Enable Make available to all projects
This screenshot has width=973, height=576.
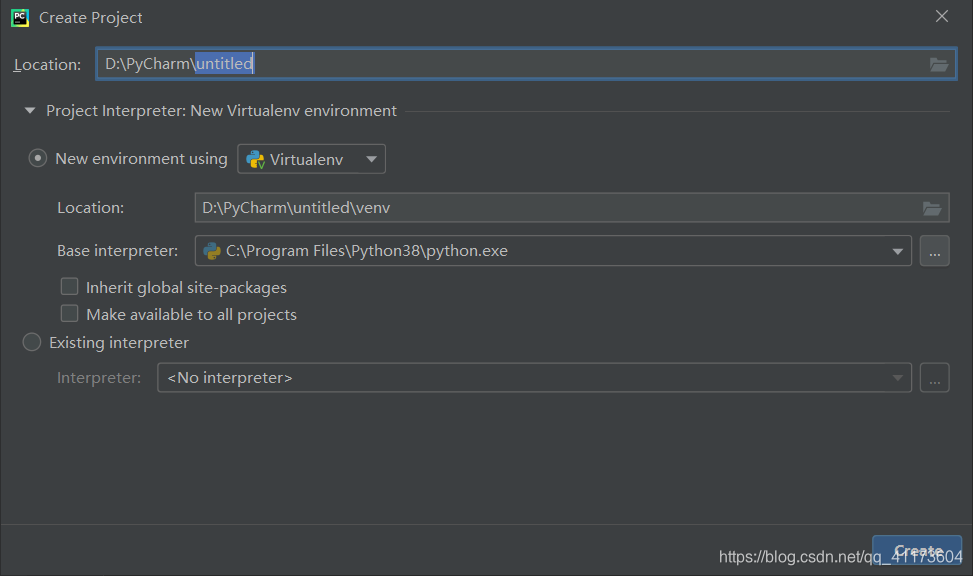[x=70, y=314]
